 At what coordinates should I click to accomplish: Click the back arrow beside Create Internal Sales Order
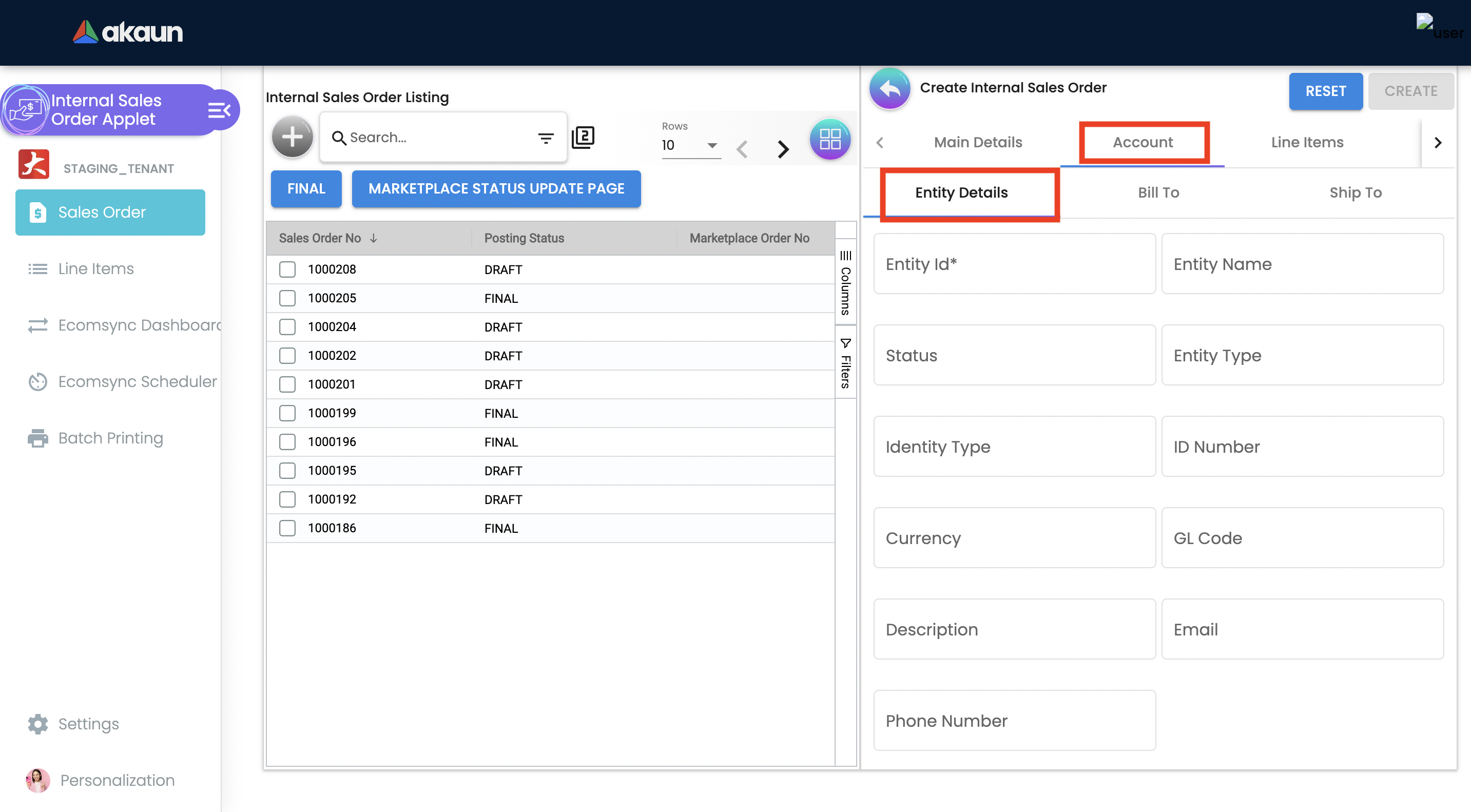tap(889, 88)
